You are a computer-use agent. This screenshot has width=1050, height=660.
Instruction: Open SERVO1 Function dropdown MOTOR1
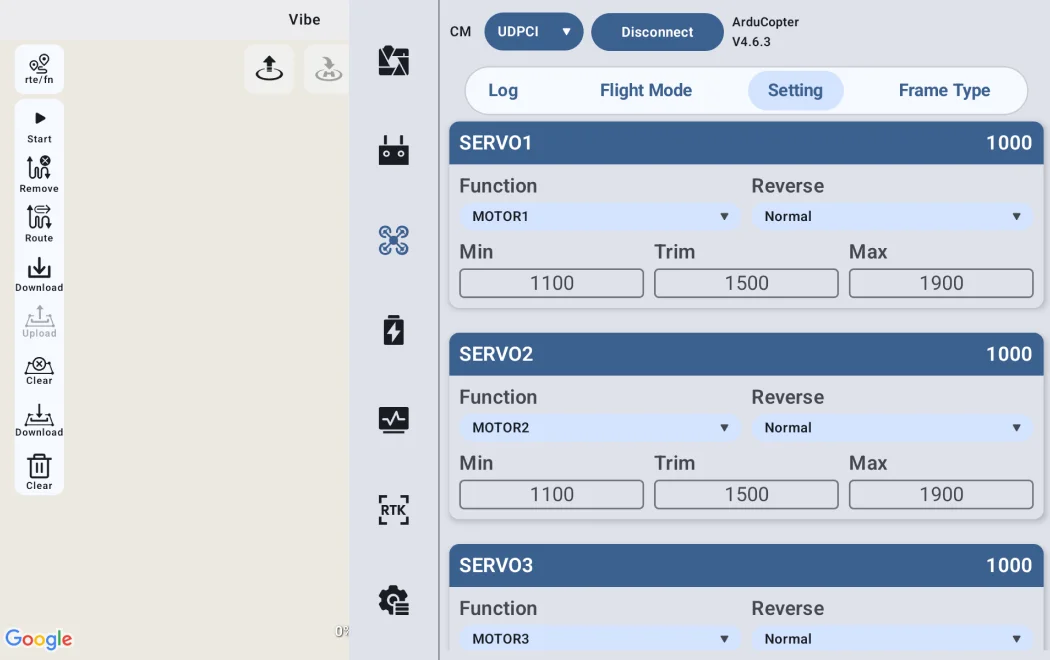600,216
